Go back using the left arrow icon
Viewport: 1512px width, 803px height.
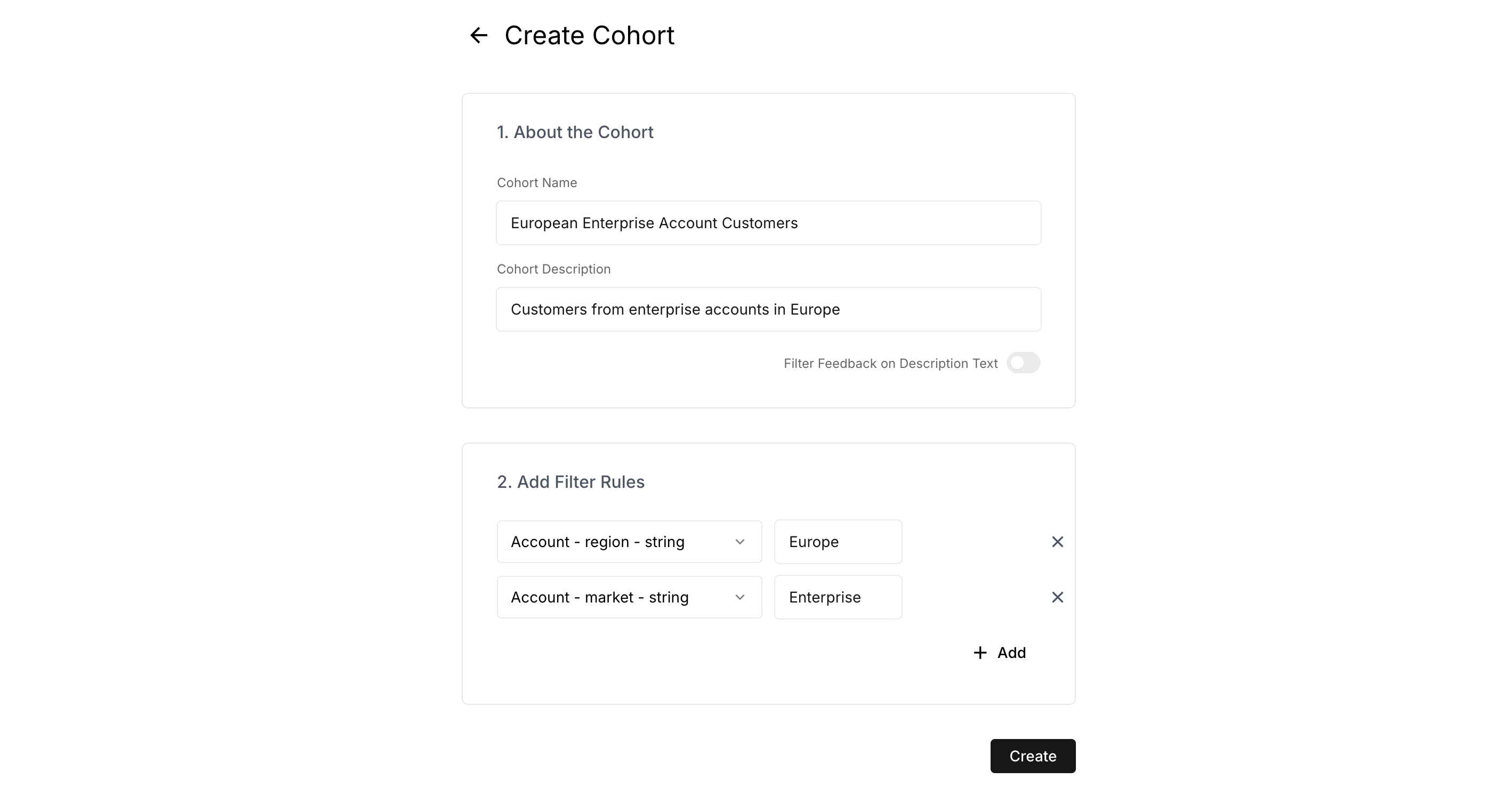tap(478, 35)
